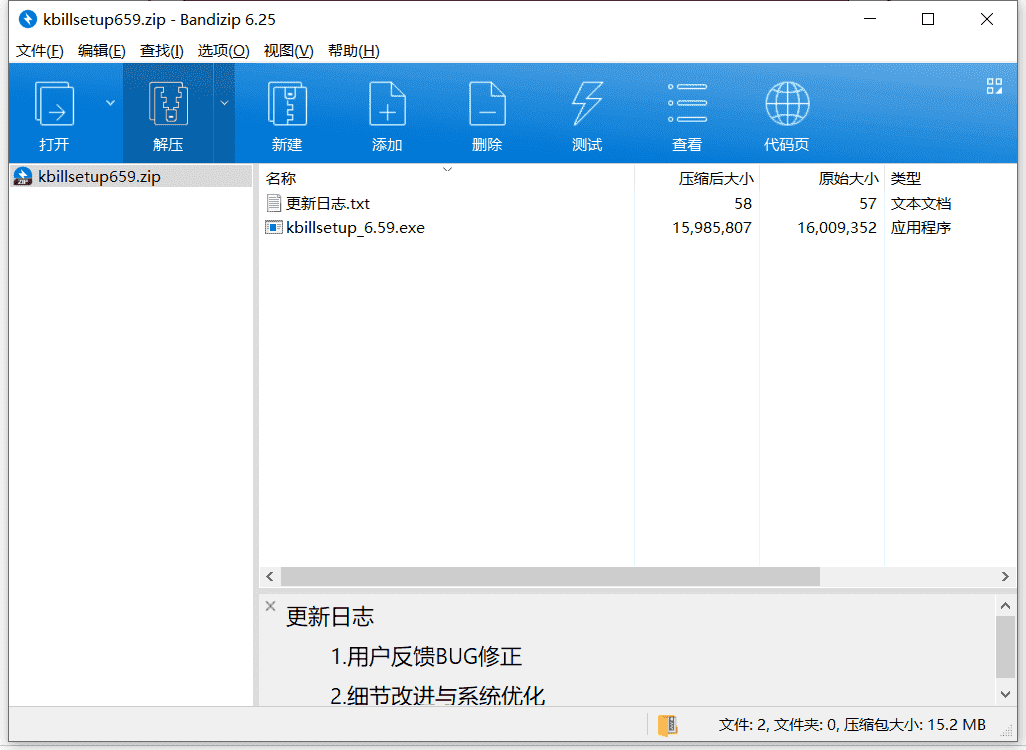Sort by the 压缩后大小 column header
Viewport: 1026px width, 750px height.
click(x=697, y=178)
